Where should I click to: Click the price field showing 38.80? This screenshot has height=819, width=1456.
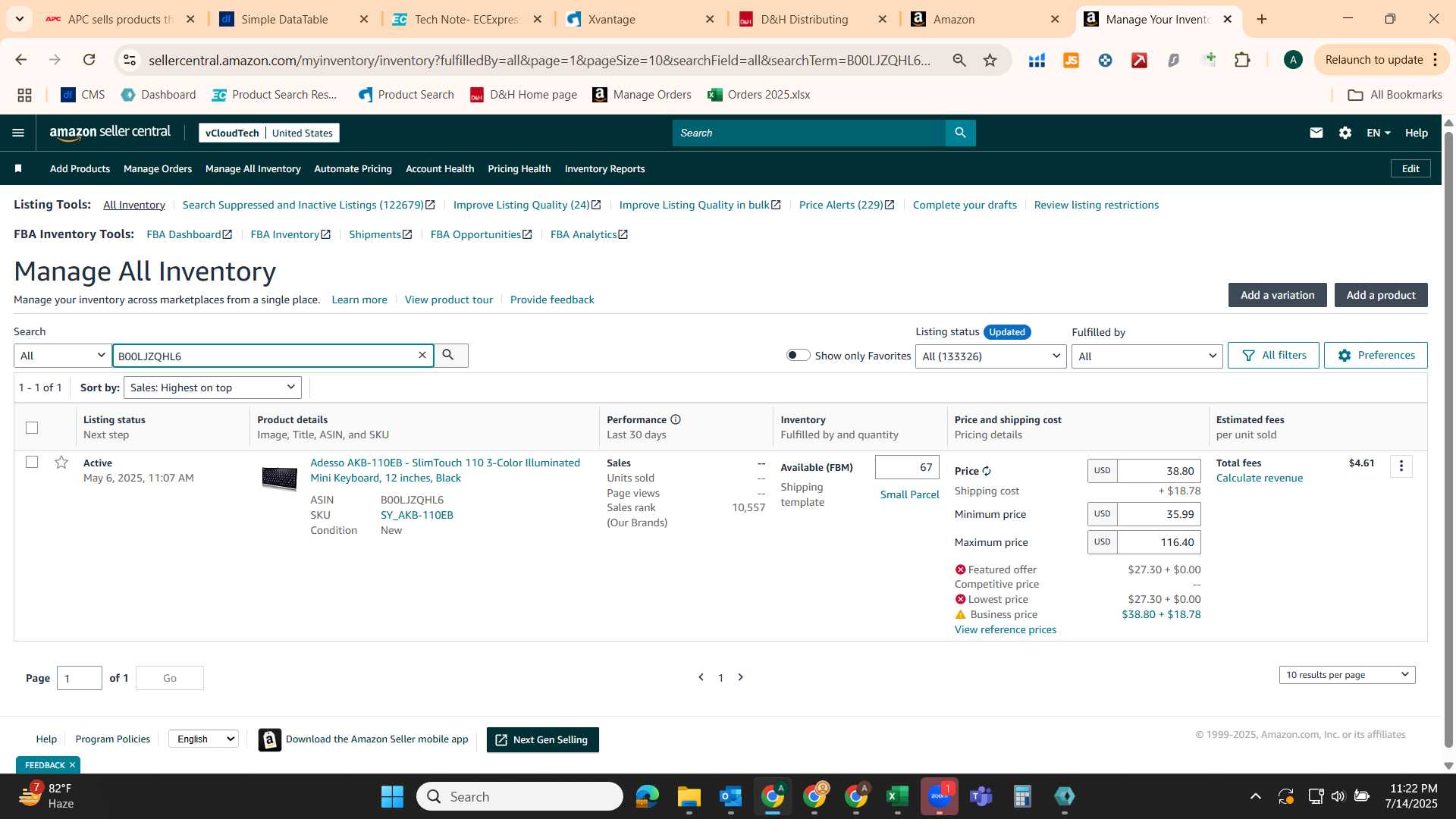[x=1159, y=471]
